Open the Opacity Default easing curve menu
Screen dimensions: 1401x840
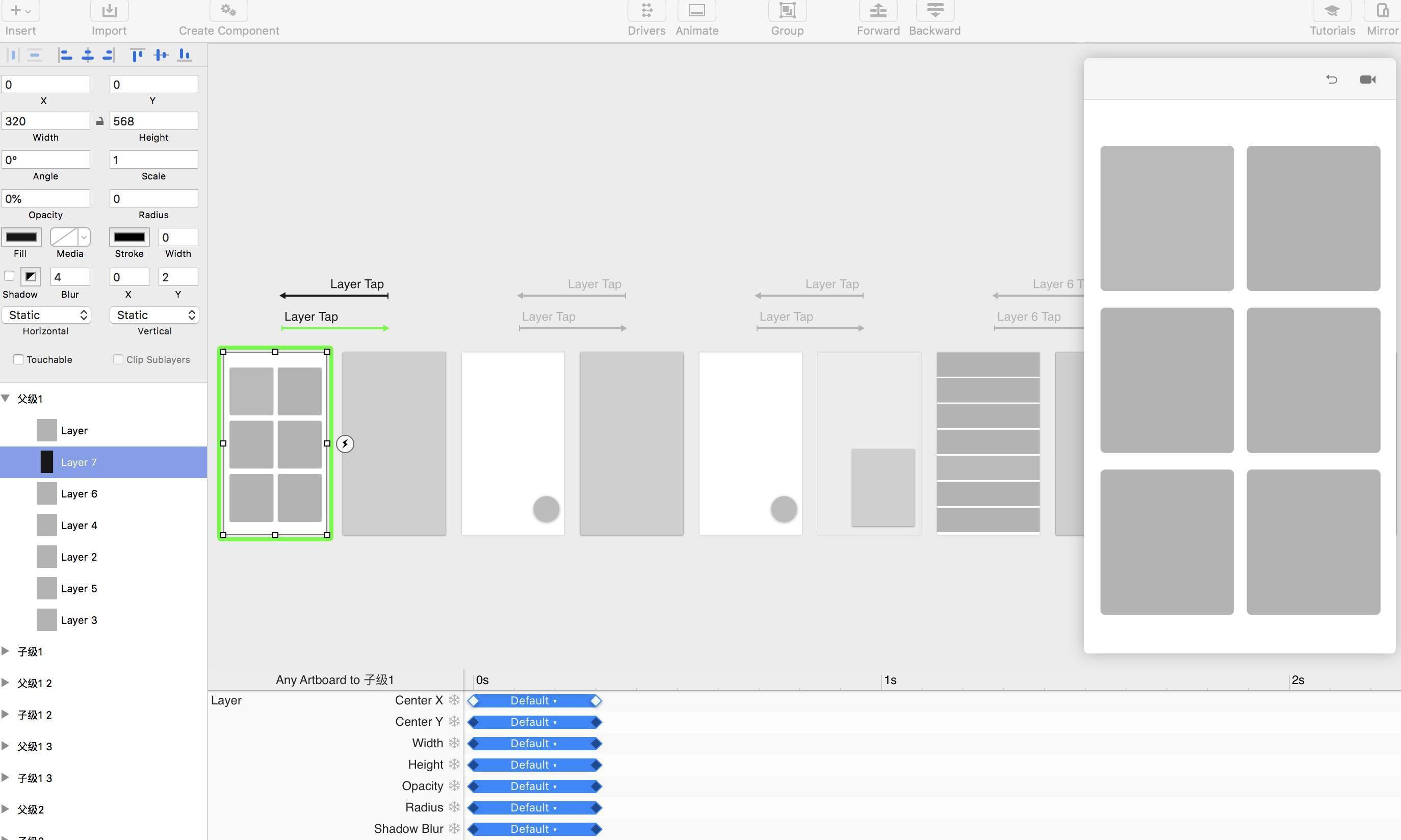tap(533, 786)
